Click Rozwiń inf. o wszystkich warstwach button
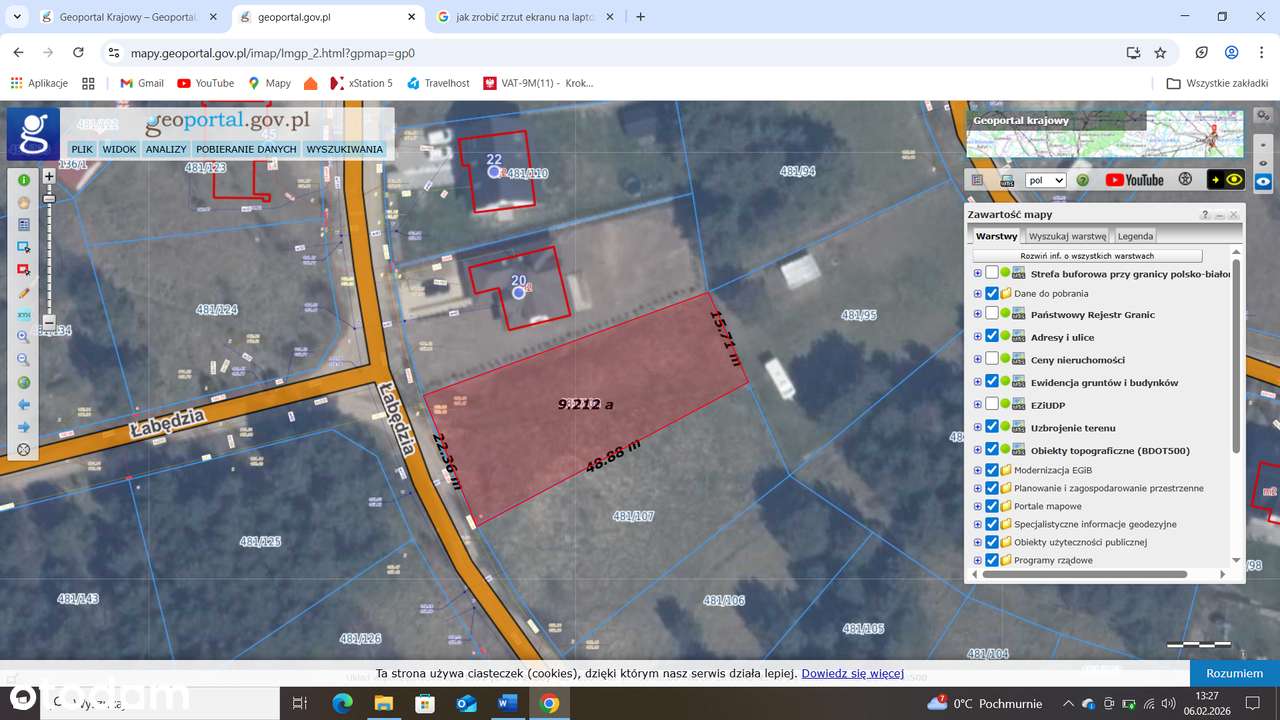This screenshot has height=720, width=1280. point(1087,256)
